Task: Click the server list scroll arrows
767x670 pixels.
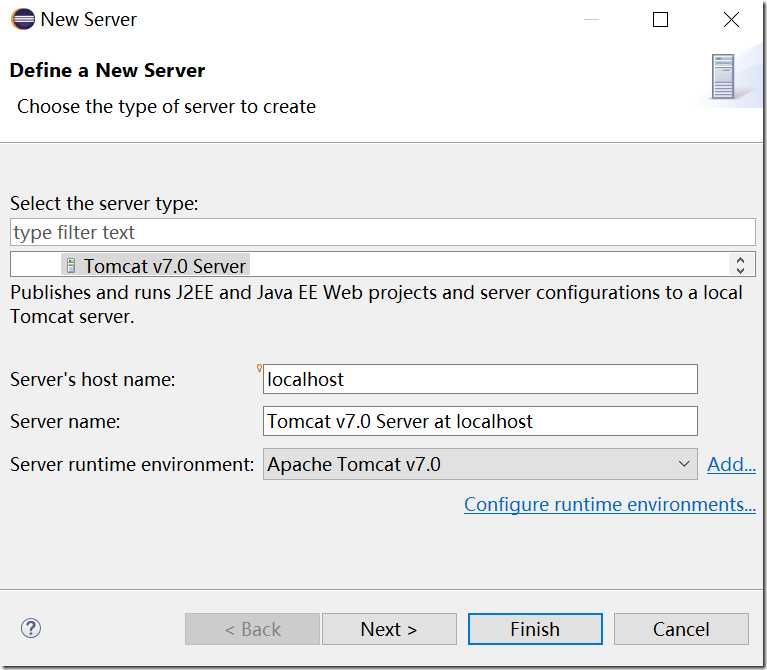Action: 740,265
